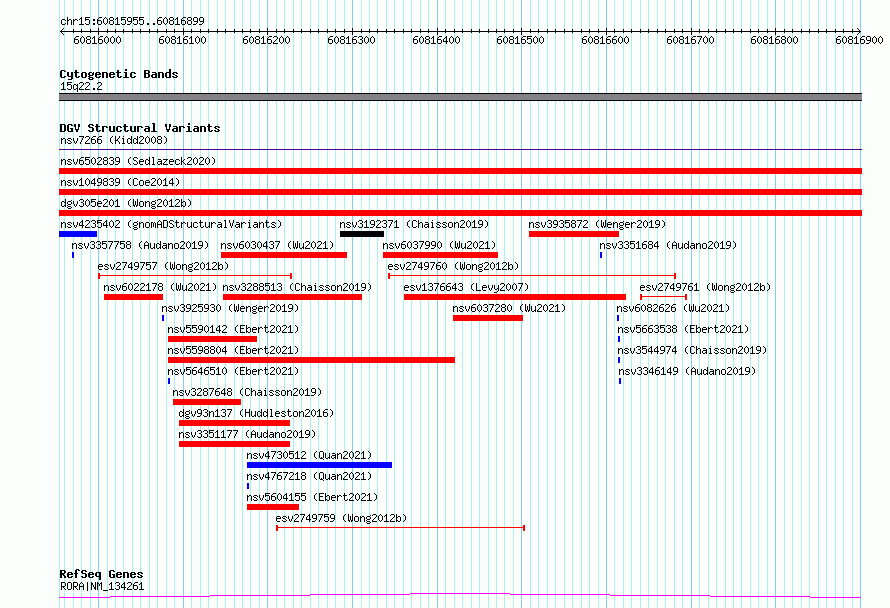This screenshot has height=608, width=890.
Task: Select the nsv6030437 (Wu2021) red bar
Action: pos(284,255)
